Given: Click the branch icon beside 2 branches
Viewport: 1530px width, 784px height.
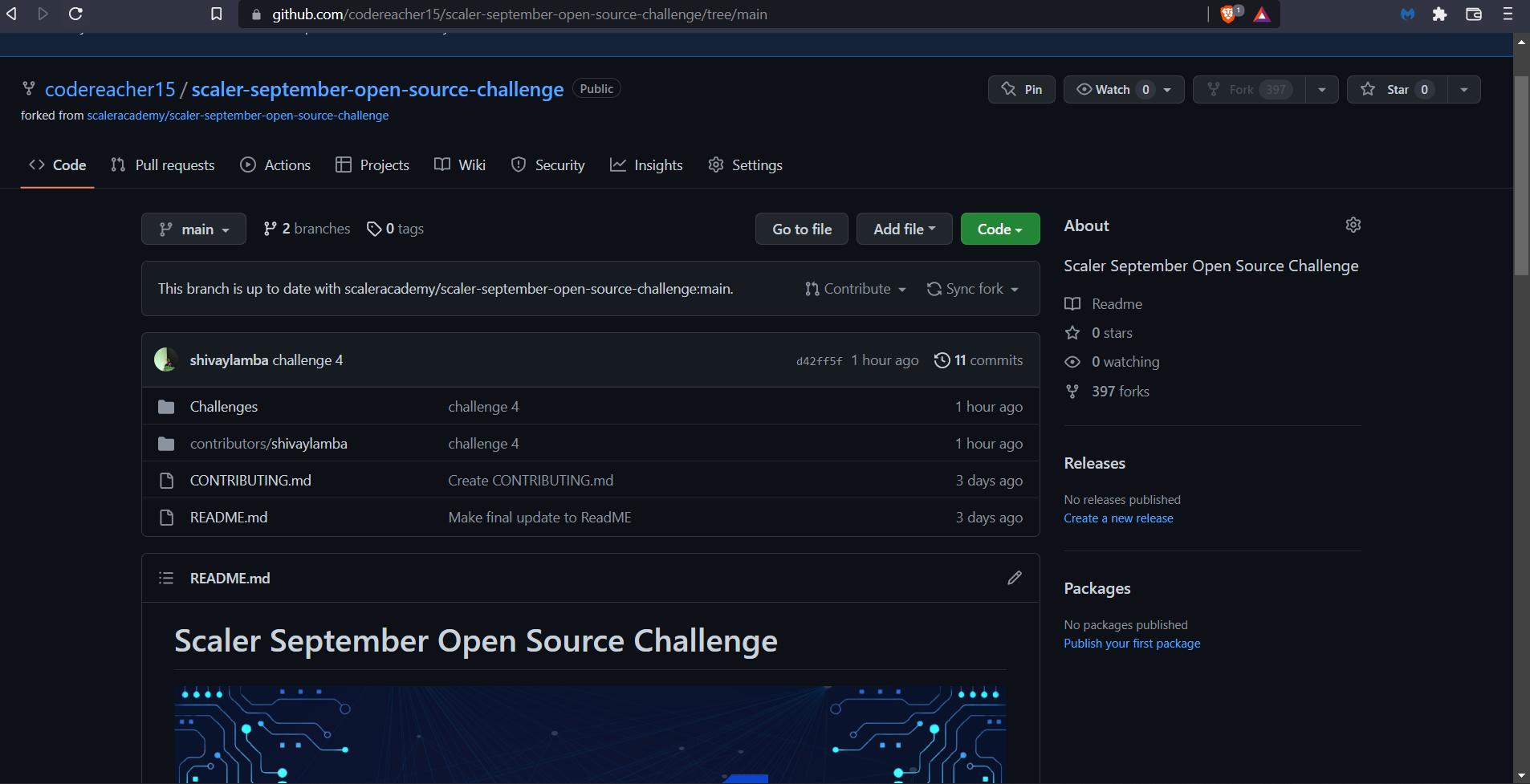Looking at the screenshot, I should [270, 229].
